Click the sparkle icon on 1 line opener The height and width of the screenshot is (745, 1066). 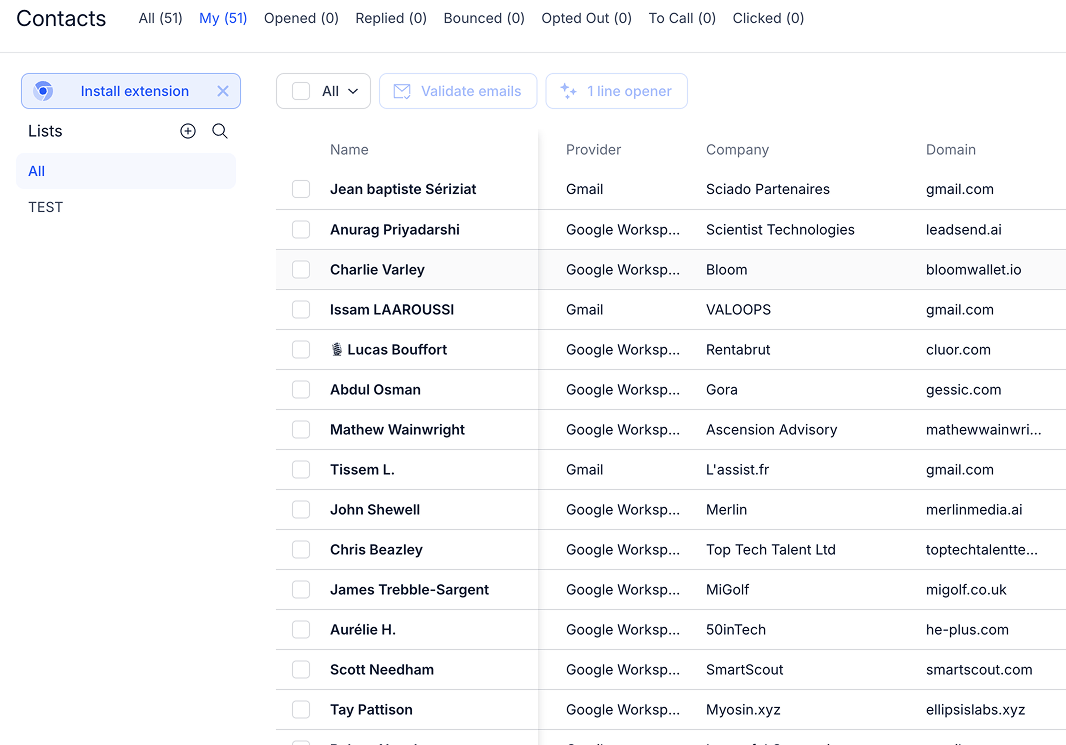568,91
